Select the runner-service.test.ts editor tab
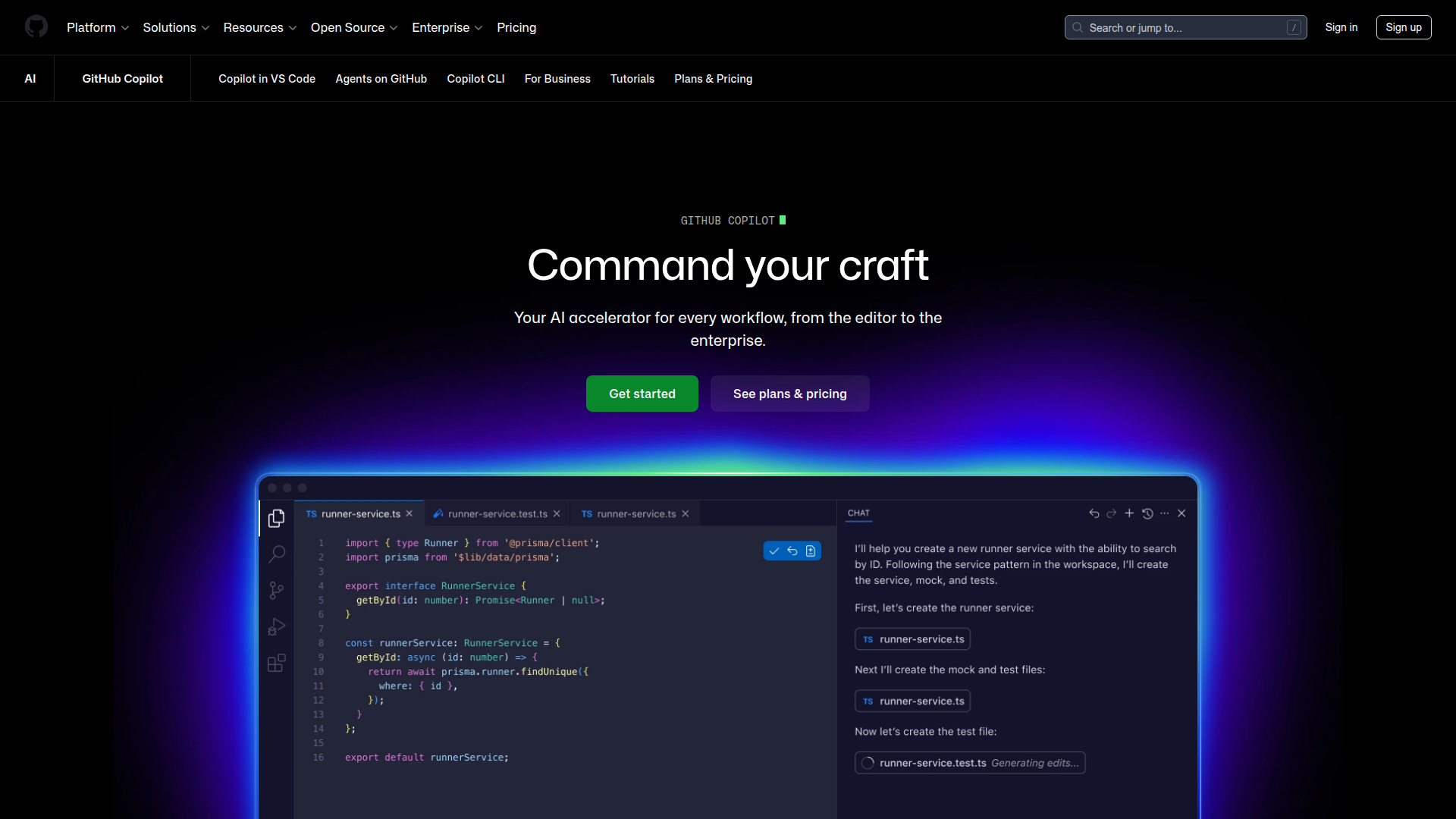This screenshot has height=819, width=1456. (x=497, y=513)
